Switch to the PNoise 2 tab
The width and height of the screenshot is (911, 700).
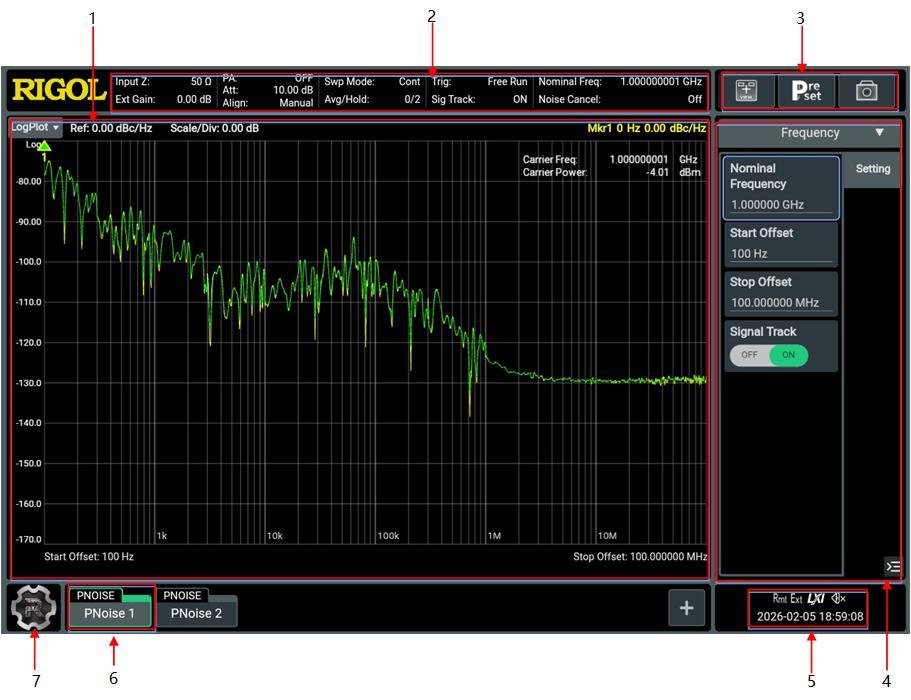196,608
